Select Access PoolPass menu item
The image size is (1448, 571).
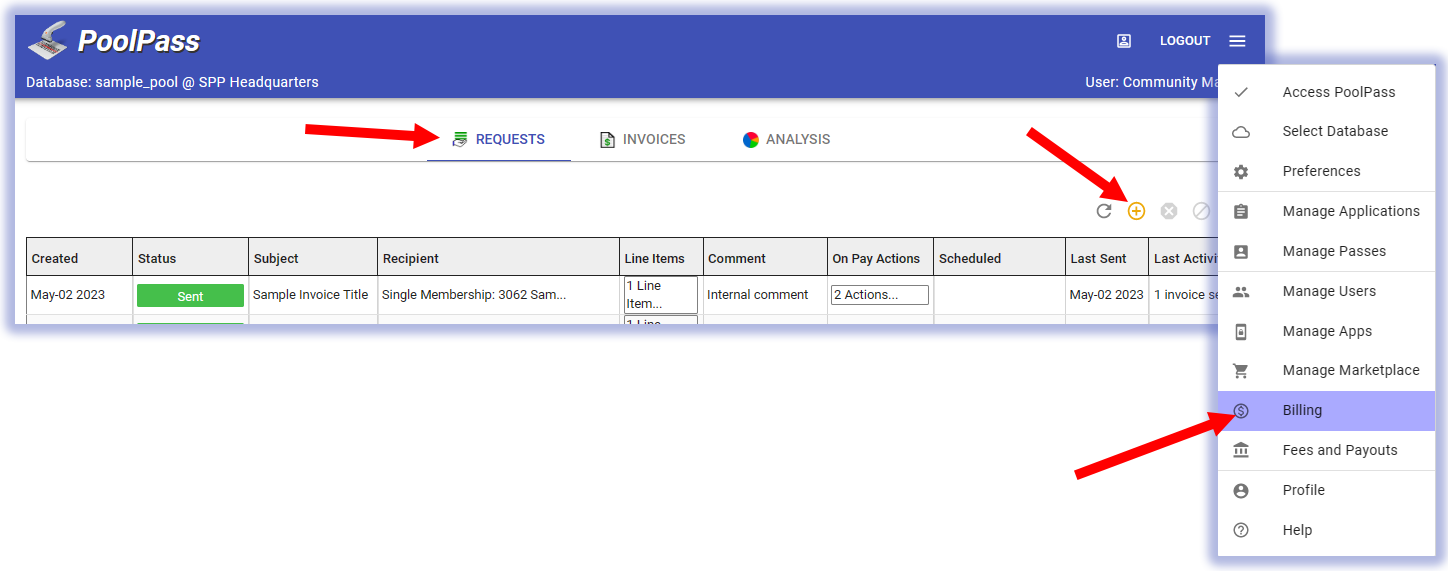[x=1326, y=92]
